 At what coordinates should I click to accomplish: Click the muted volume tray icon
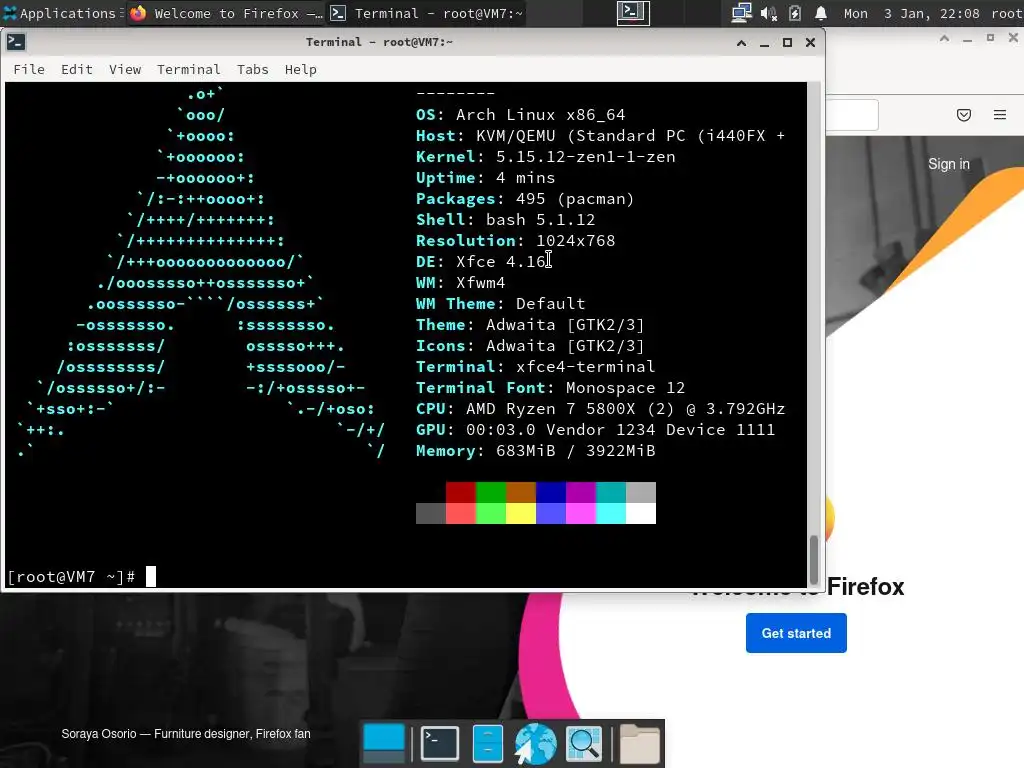coord(769,13)
